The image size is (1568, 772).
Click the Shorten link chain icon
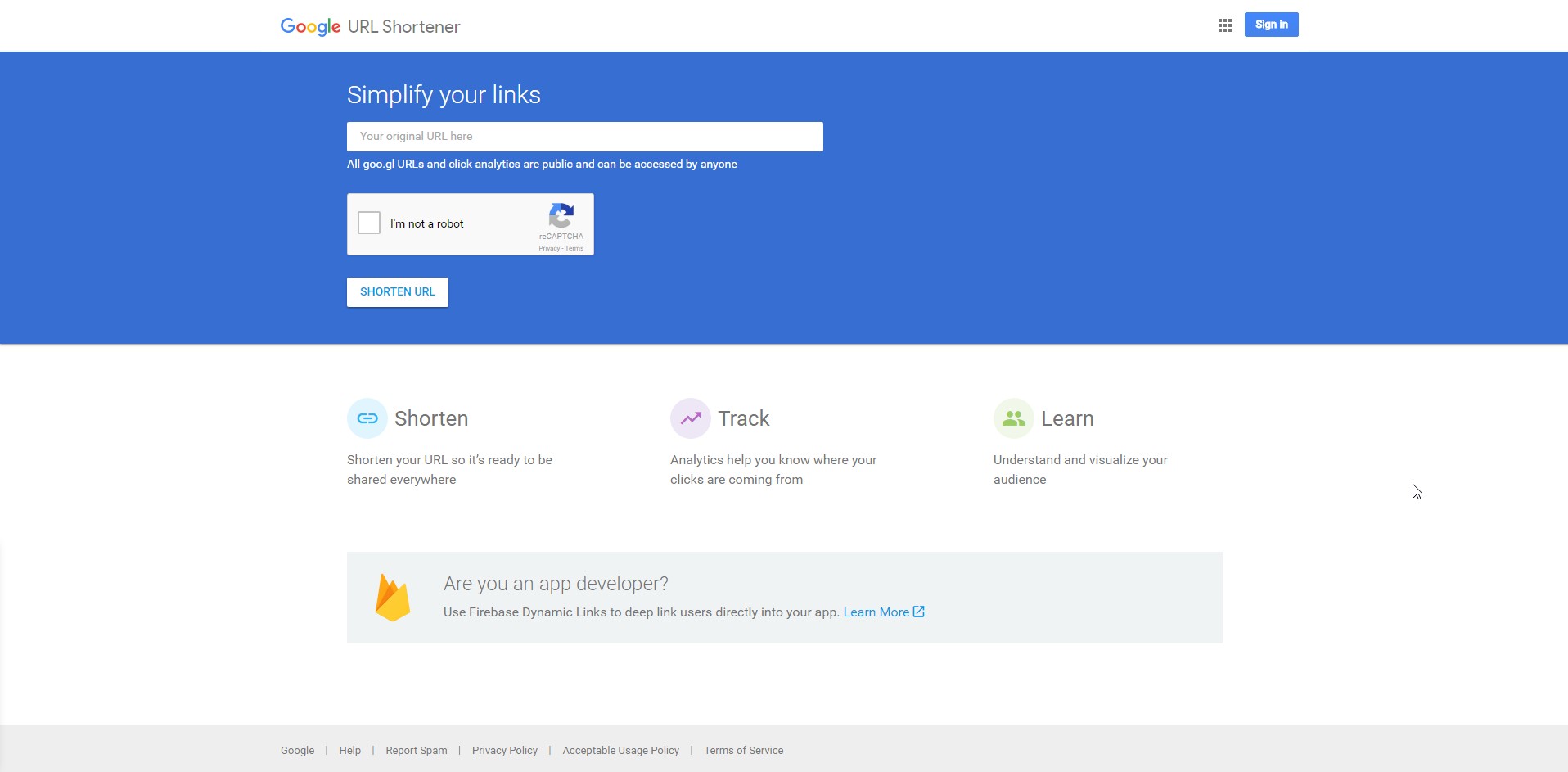(367, 418)
